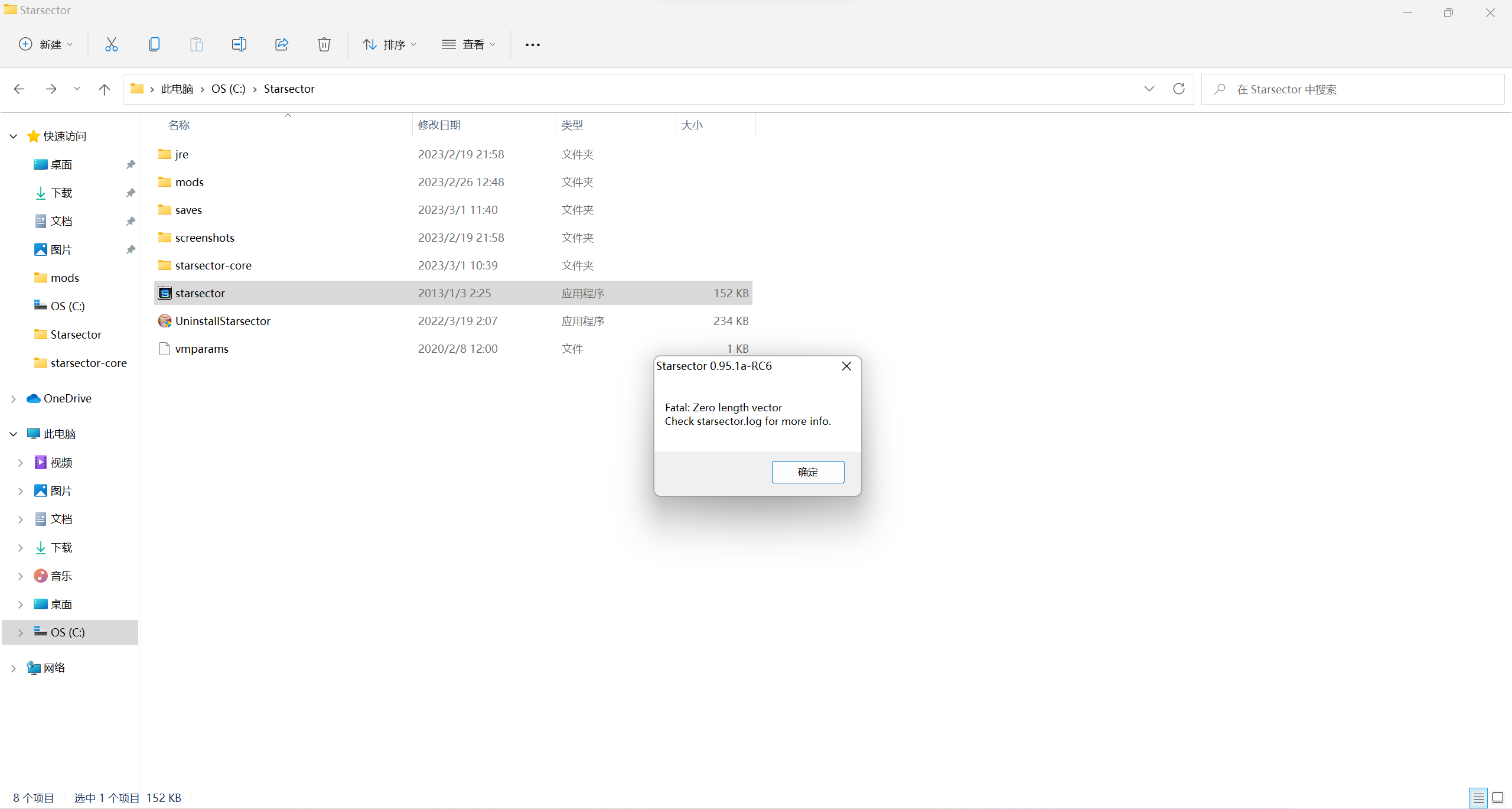The image size is (1512, 809).
Task: Open the 新建 creation menu
Action: click(x=45, y=44)
